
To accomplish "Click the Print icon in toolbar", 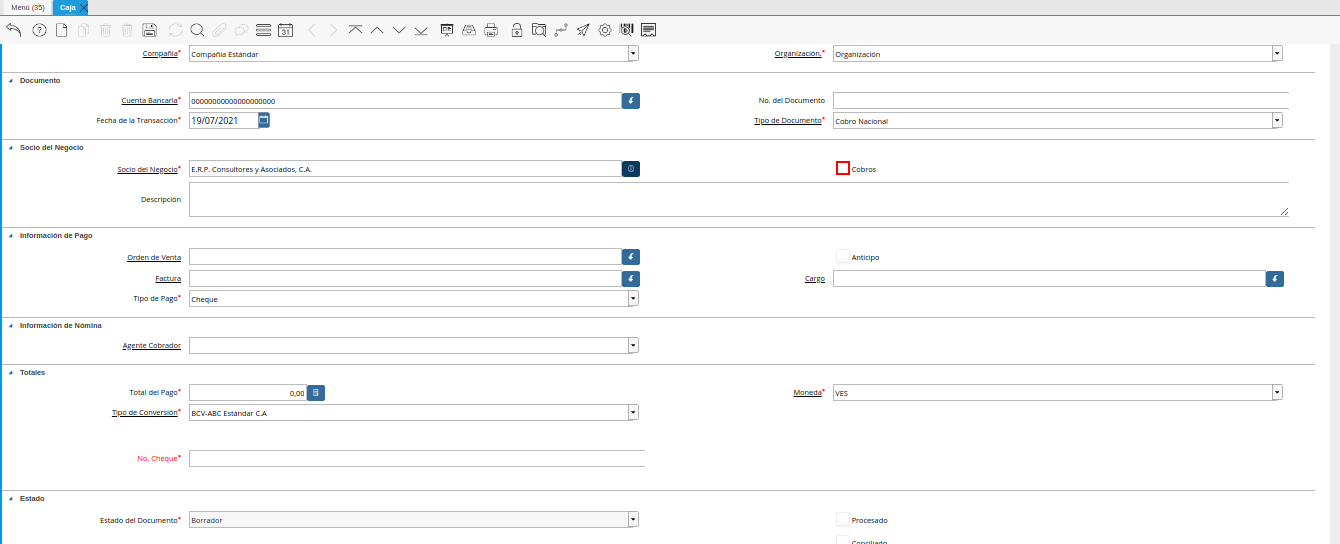I will (491, 30).
